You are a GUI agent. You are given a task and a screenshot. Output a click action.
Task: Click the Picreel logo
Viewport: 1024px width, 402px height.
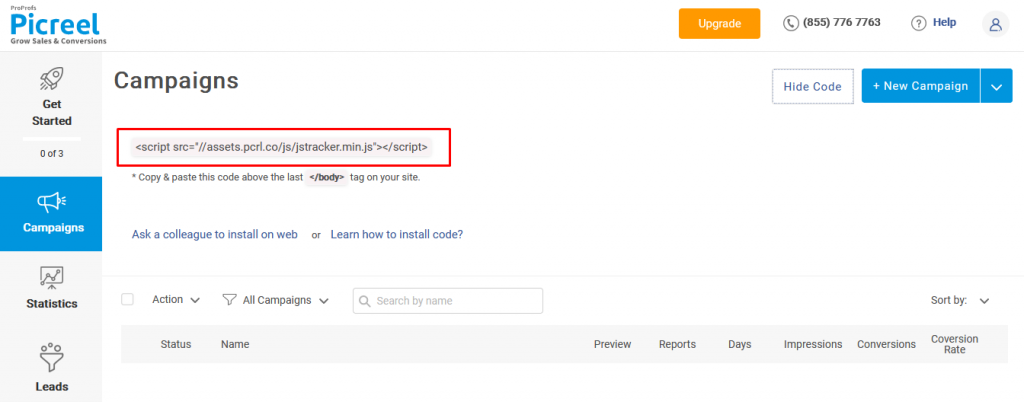coord(53,24)
